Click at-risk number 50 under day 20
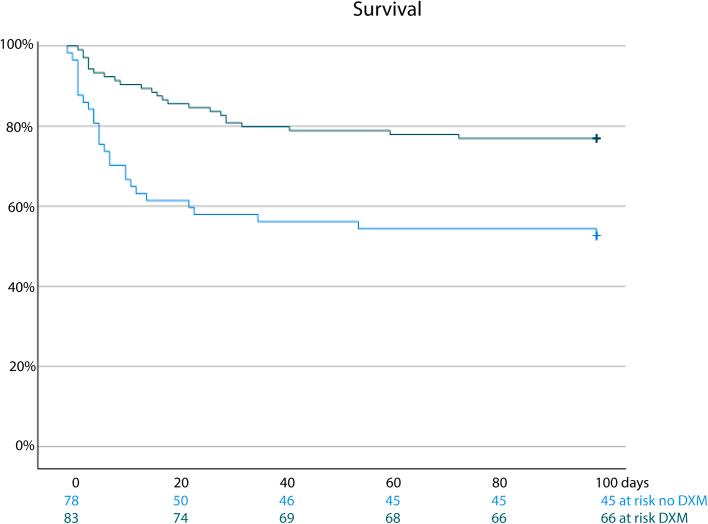 point(181,501)
